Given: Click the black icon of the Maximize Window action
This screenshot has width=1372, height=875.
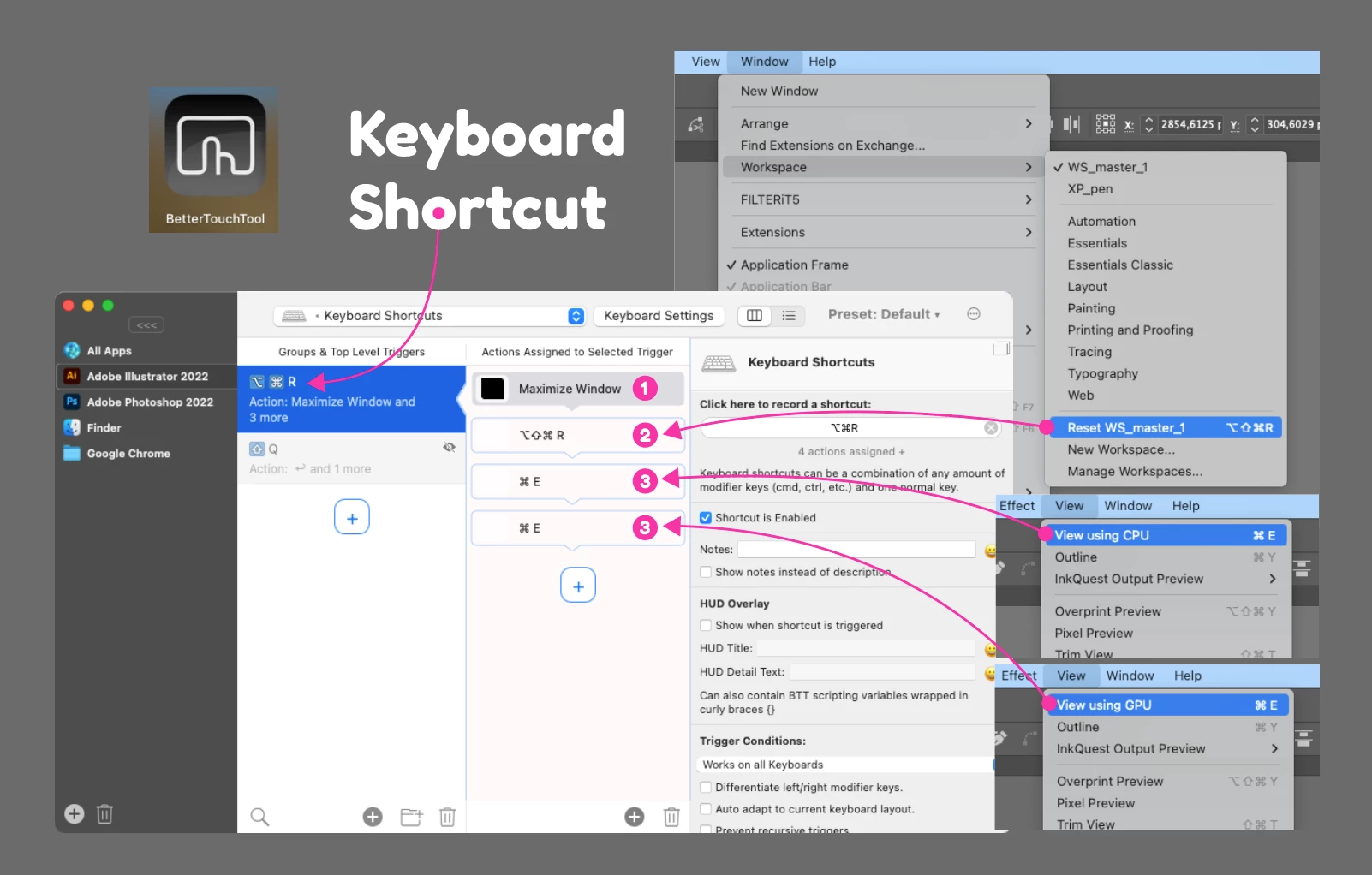Looking at the screenshot, I should 492,389.
